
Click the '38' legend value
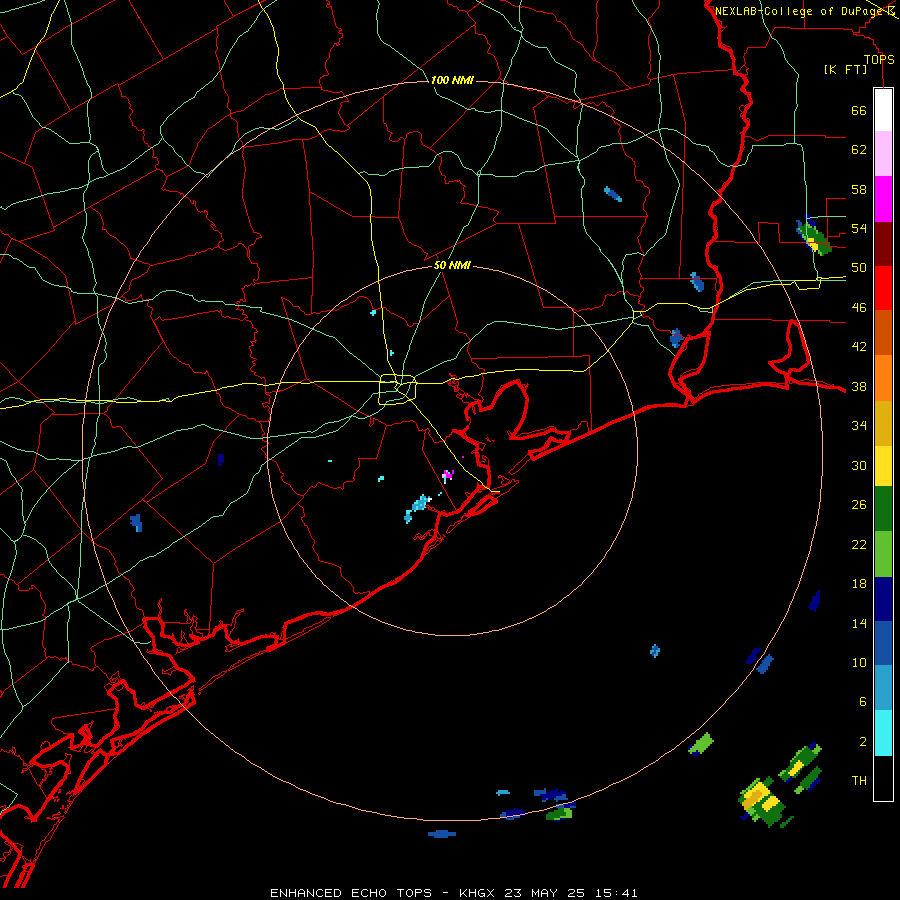click(x=859, y=386)
